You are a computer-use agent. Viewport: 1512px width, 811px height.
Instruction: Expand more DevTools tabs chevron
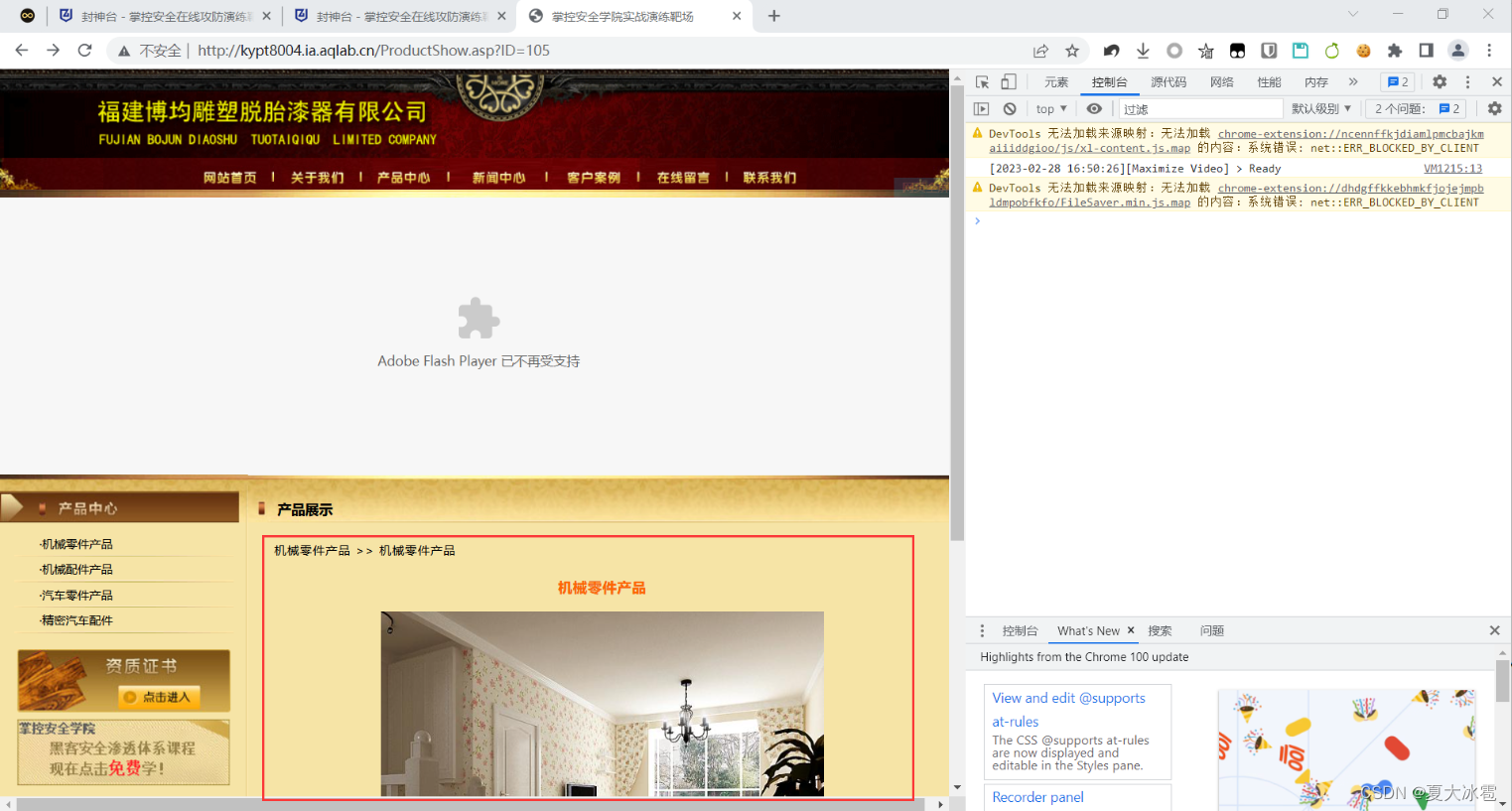pos(1353,82)
